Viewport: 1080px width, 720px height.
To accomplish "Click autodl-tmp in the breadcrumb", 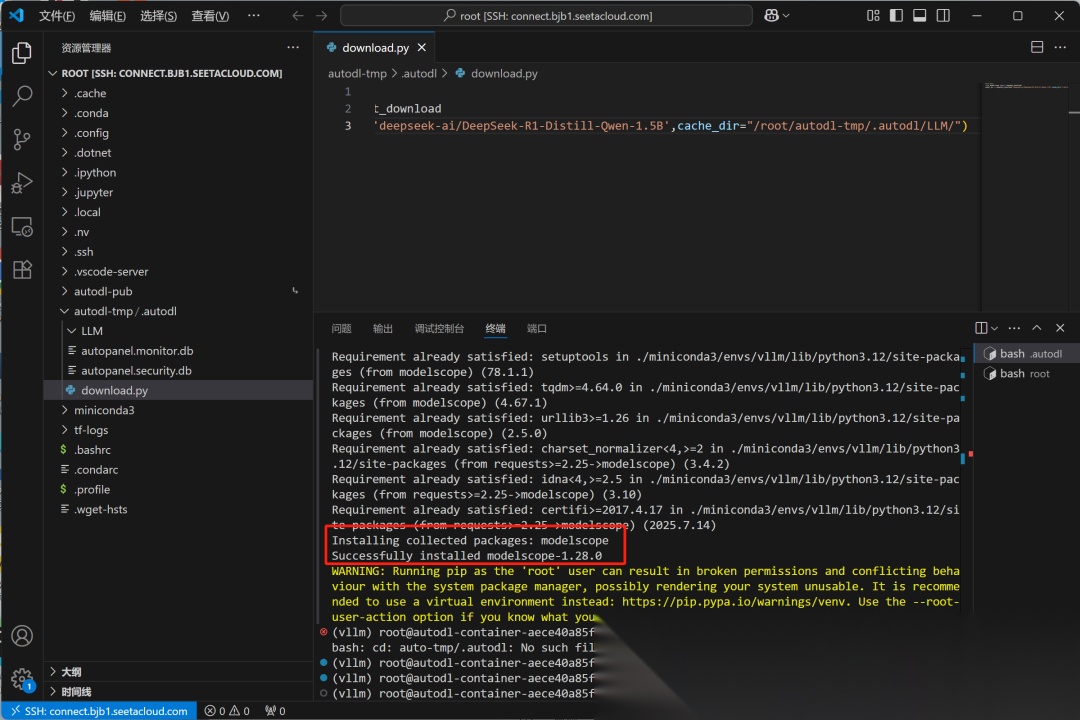I will coord(357,73).
